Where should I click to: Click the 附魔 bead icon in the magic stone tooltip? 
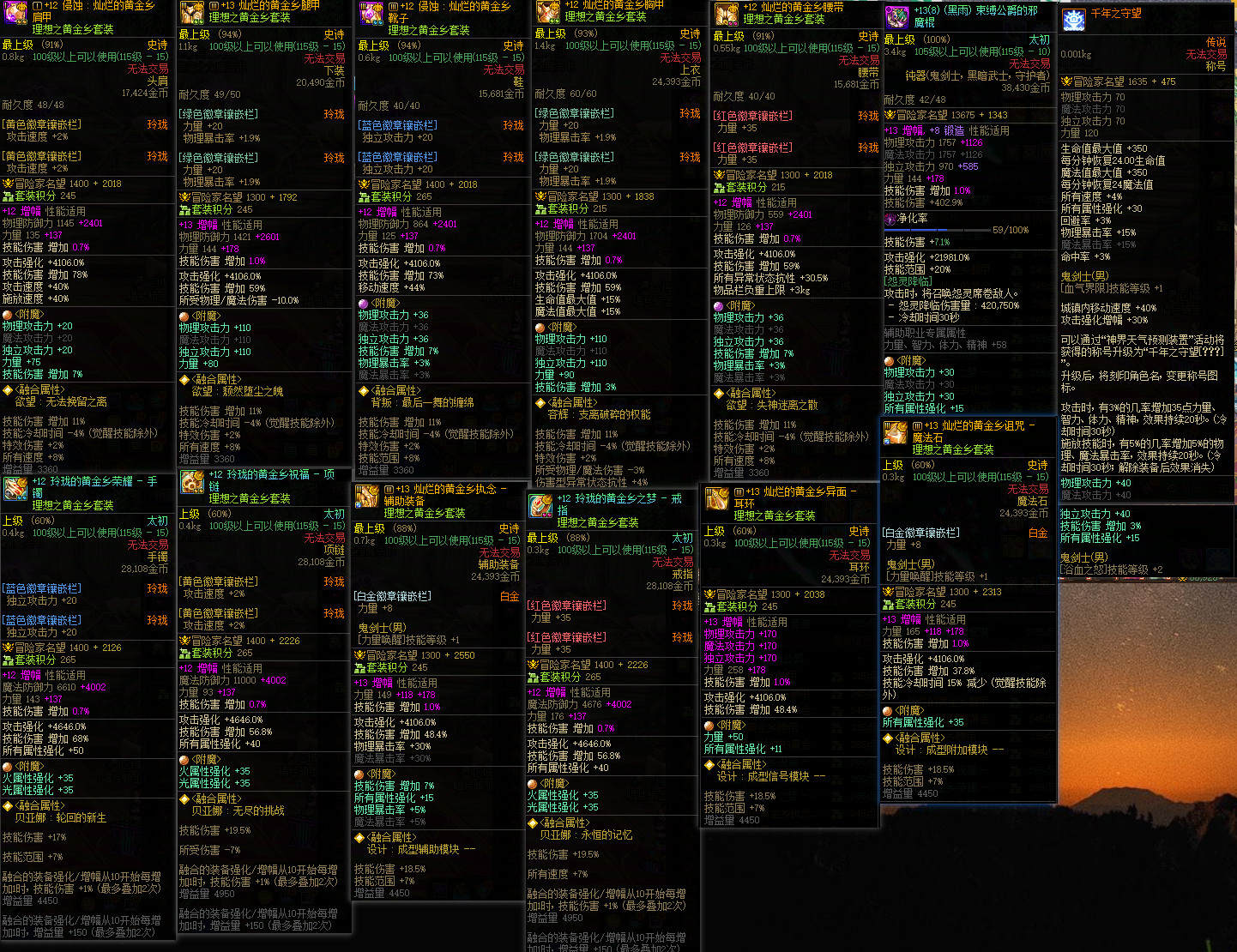point(888,710)
